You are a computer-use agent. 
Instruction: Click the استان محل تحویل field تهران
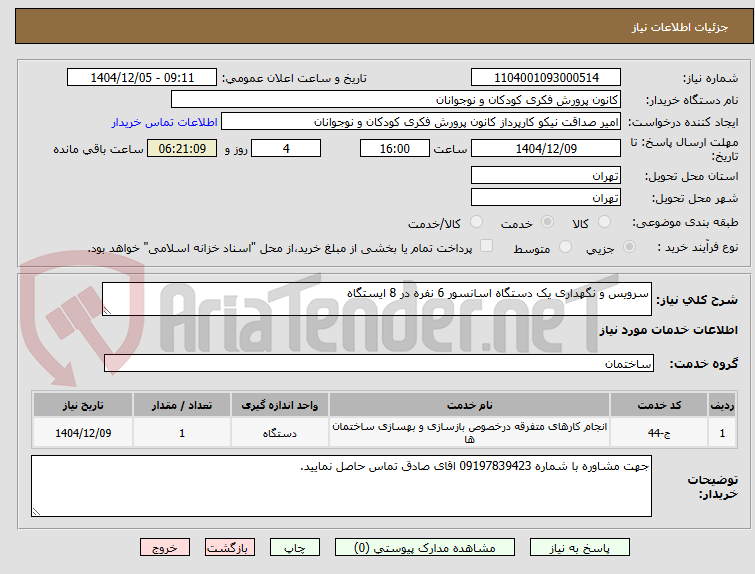point(546,175)
